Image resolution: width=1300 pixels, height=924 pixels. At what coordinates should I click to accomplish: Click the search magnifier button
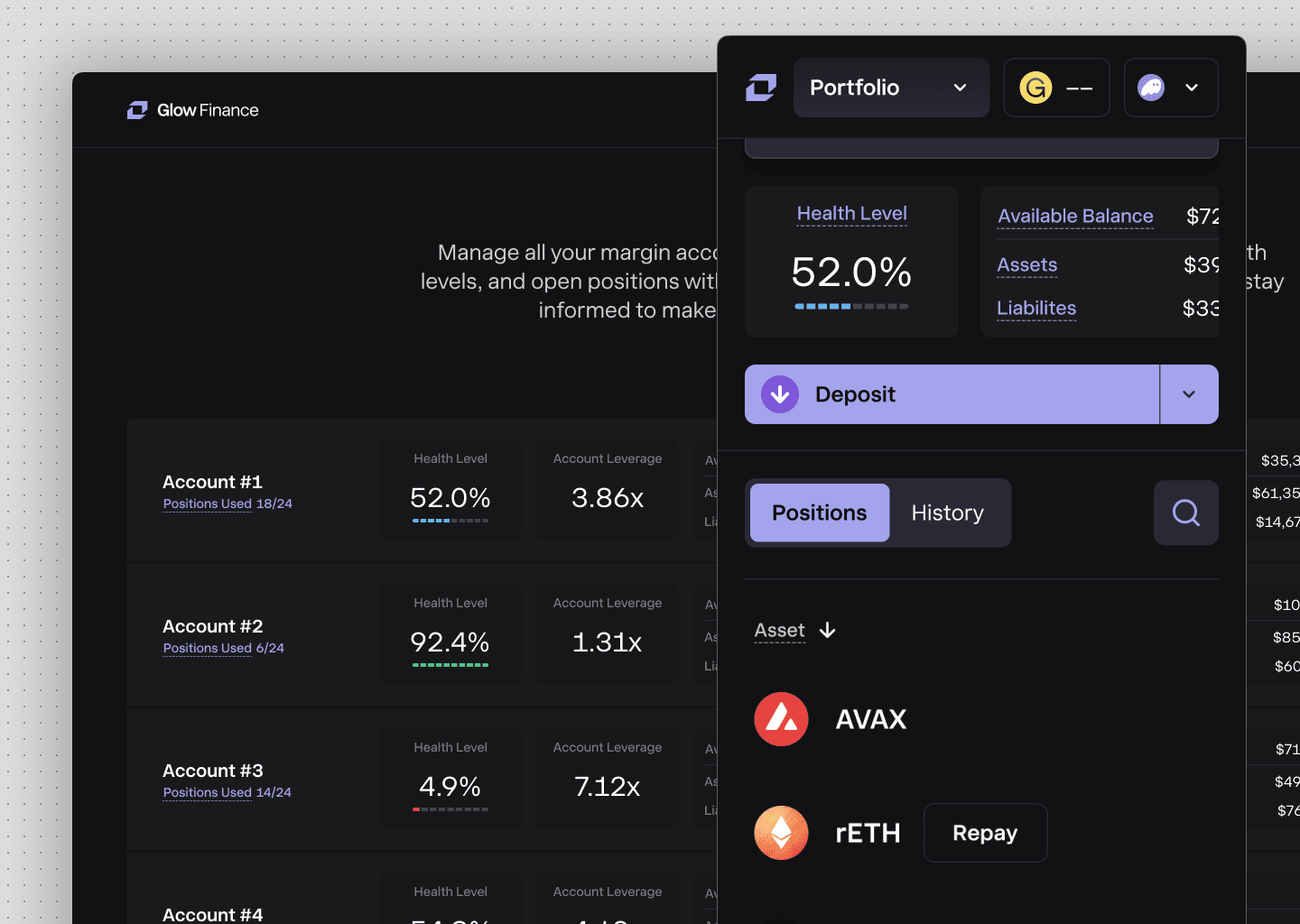pyautogui.click(x=1186, y=513)
